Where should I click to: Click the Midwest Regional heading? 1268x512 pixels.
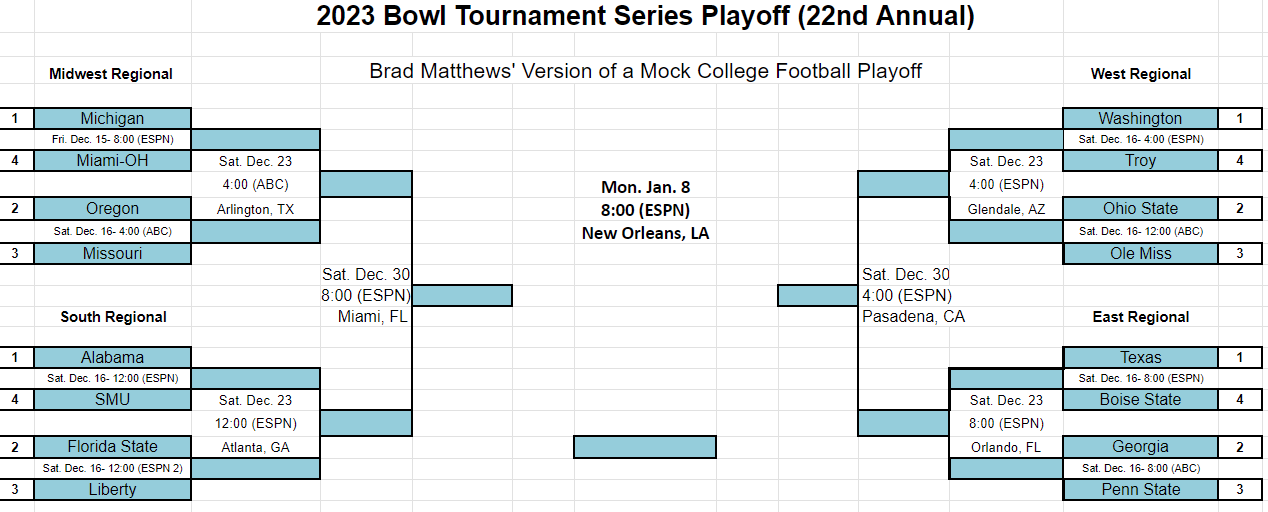[111, 73]
